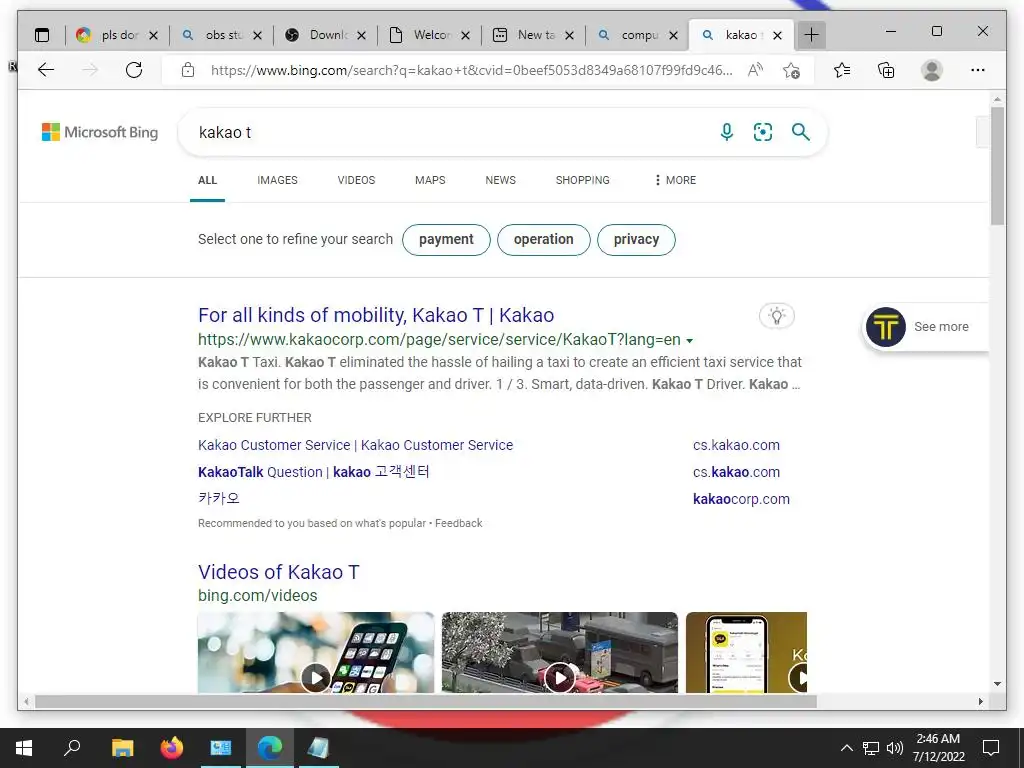Viewport: 1024px width, 768px height.
Task: Open Windows taskbar search
Action: tap(72, 748)
